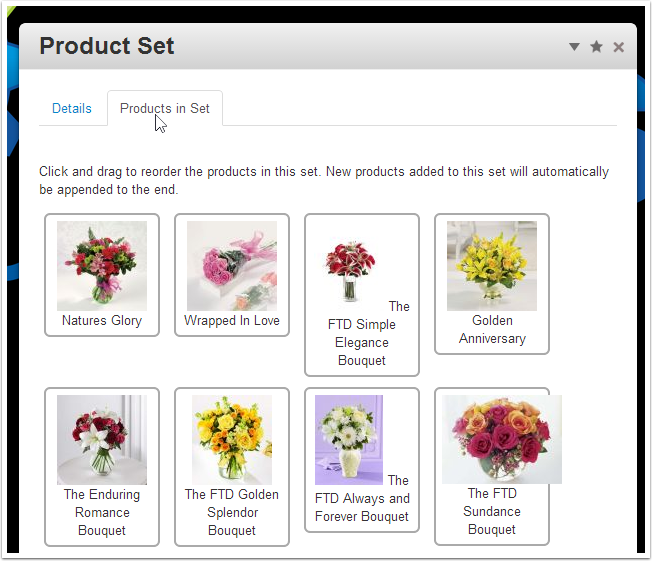Click the Product Set panel title
652x561 pixels.
point(107,46)
